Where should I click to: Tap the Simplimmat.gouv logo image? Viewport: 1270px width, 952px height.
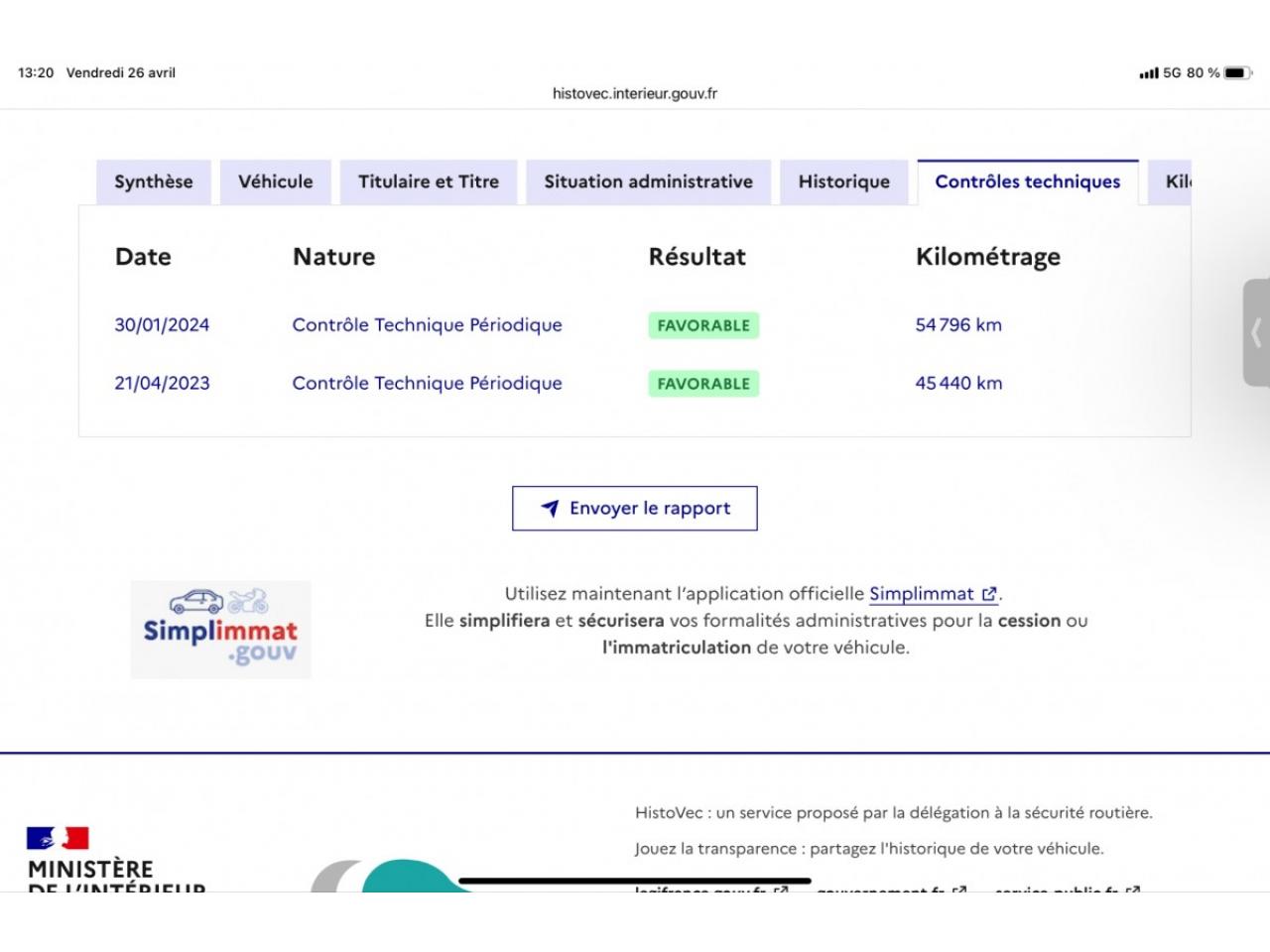click(x=220, y=630)
